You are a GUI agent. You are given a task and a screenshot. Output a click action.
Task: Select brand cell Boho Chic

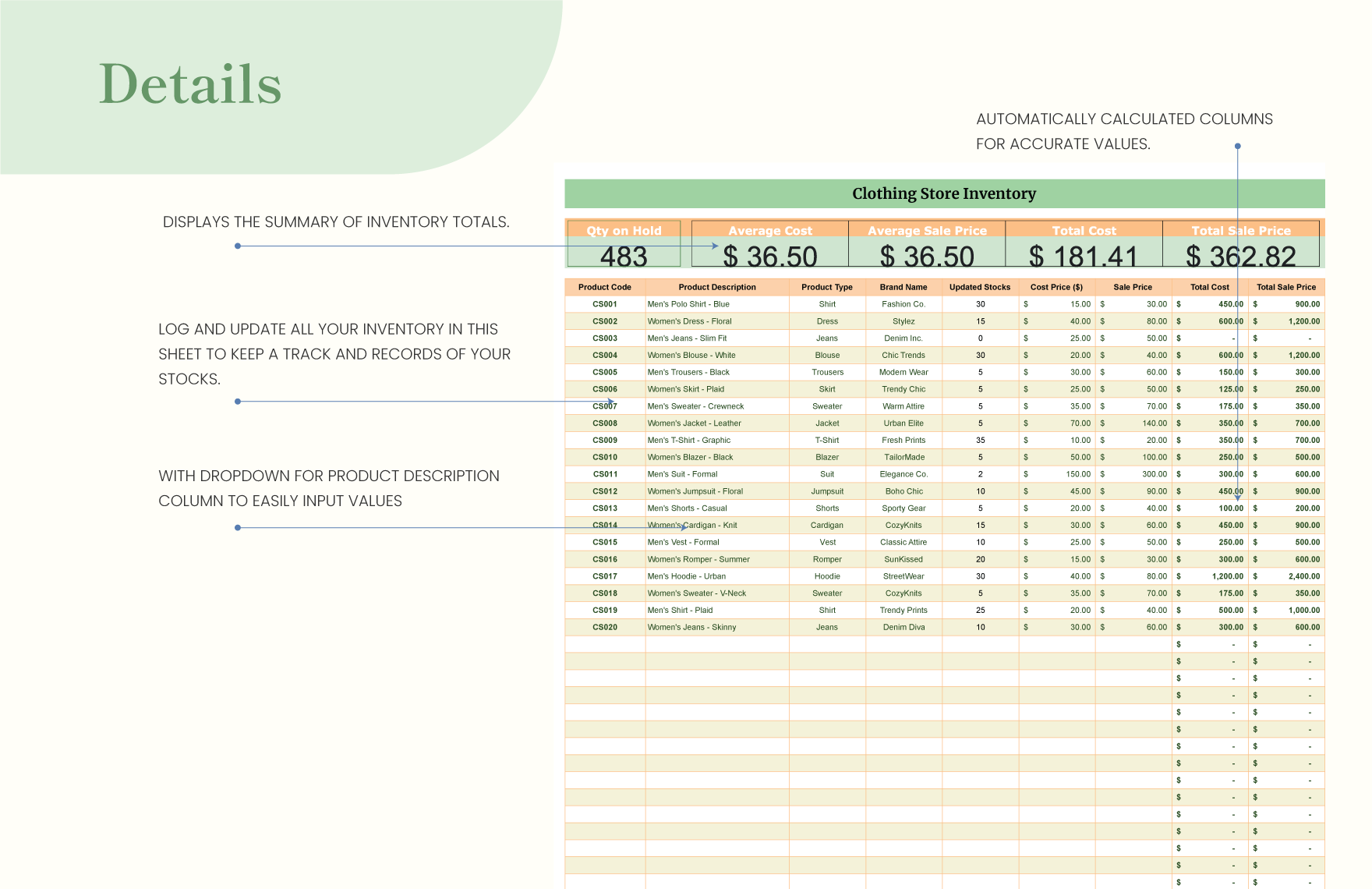click(903, 491)
